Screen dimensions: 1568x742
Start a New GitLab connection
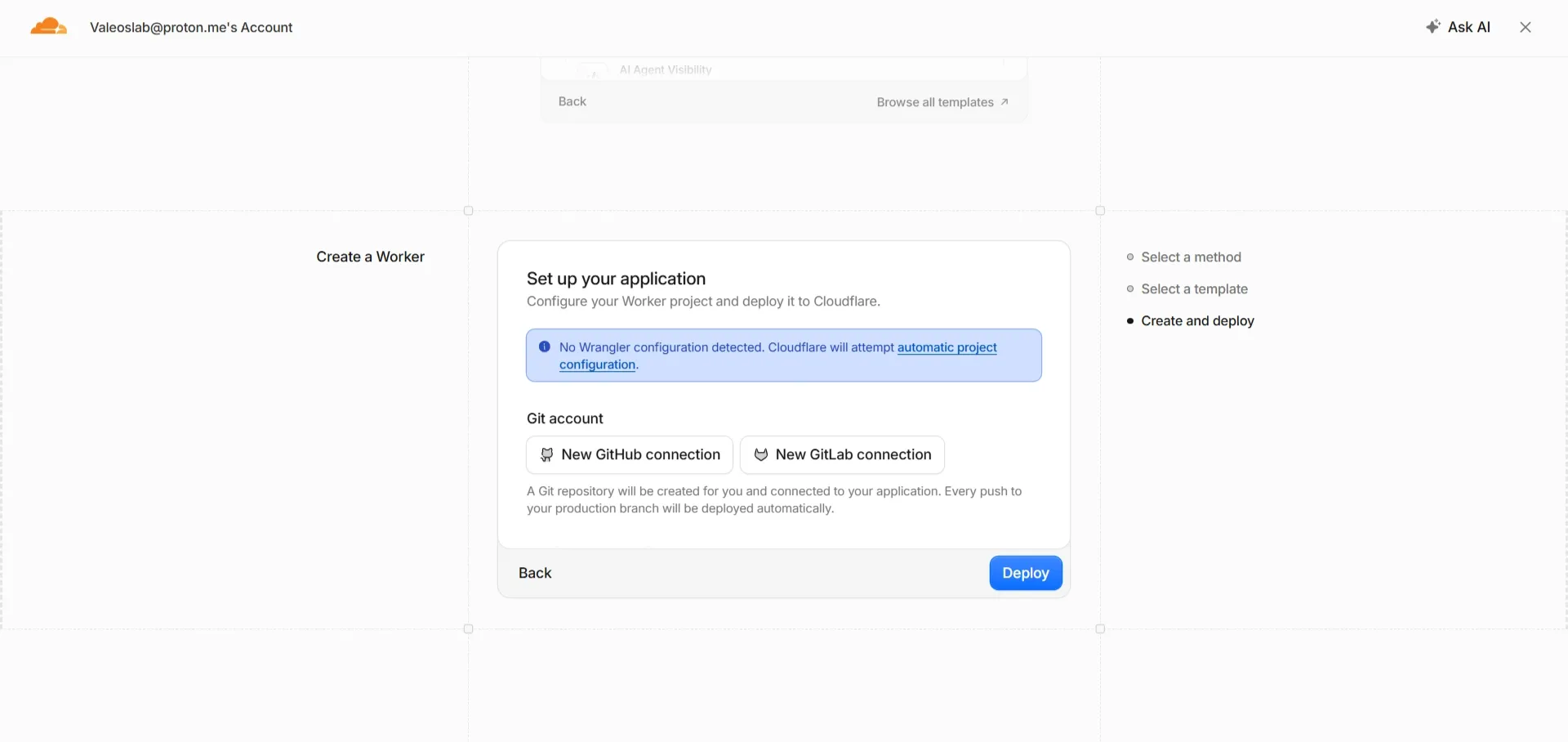pyautogui.click(x=842, y=455)
